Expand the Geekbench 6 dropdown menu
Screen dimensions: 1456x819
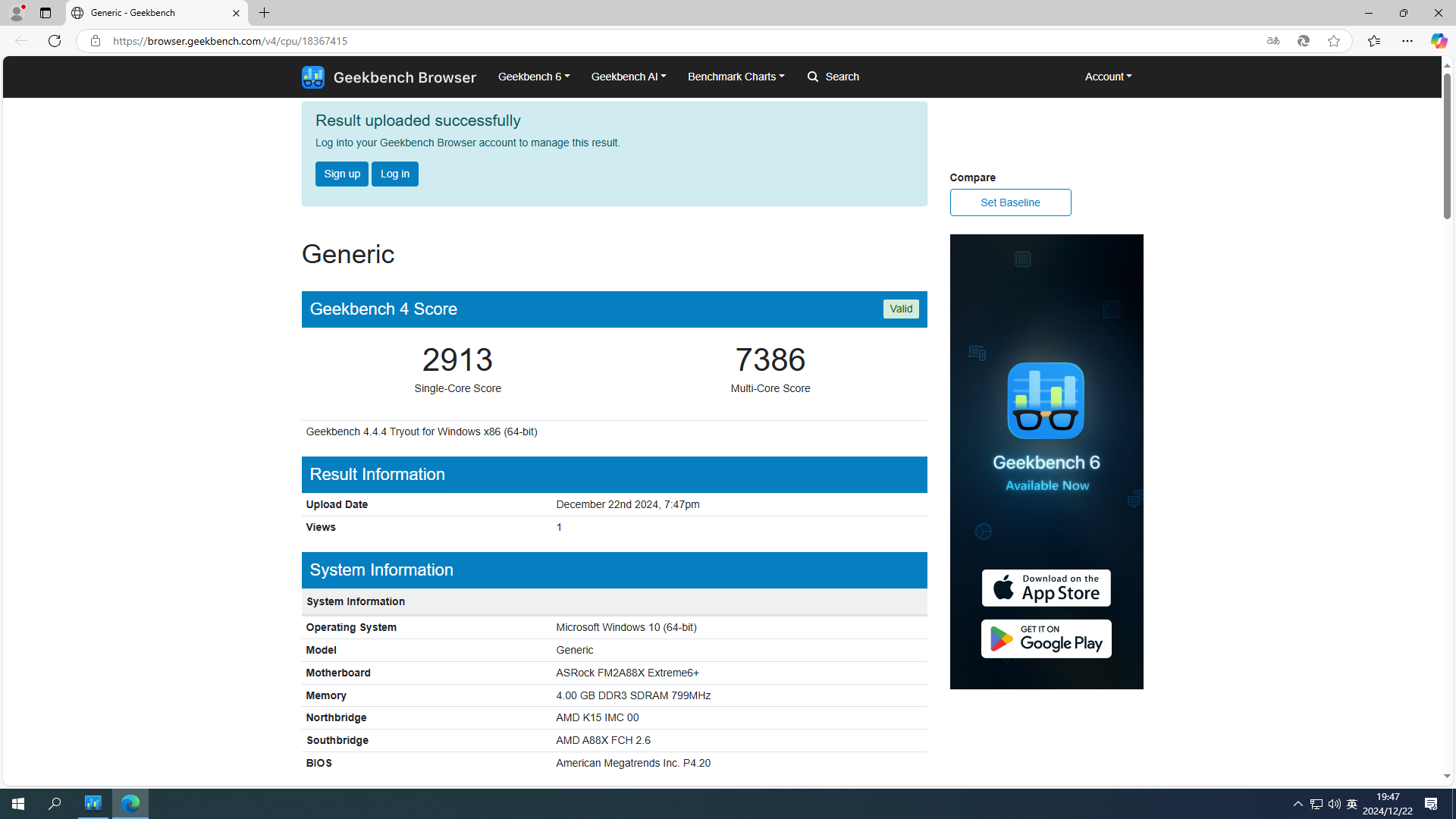(534, 77)
